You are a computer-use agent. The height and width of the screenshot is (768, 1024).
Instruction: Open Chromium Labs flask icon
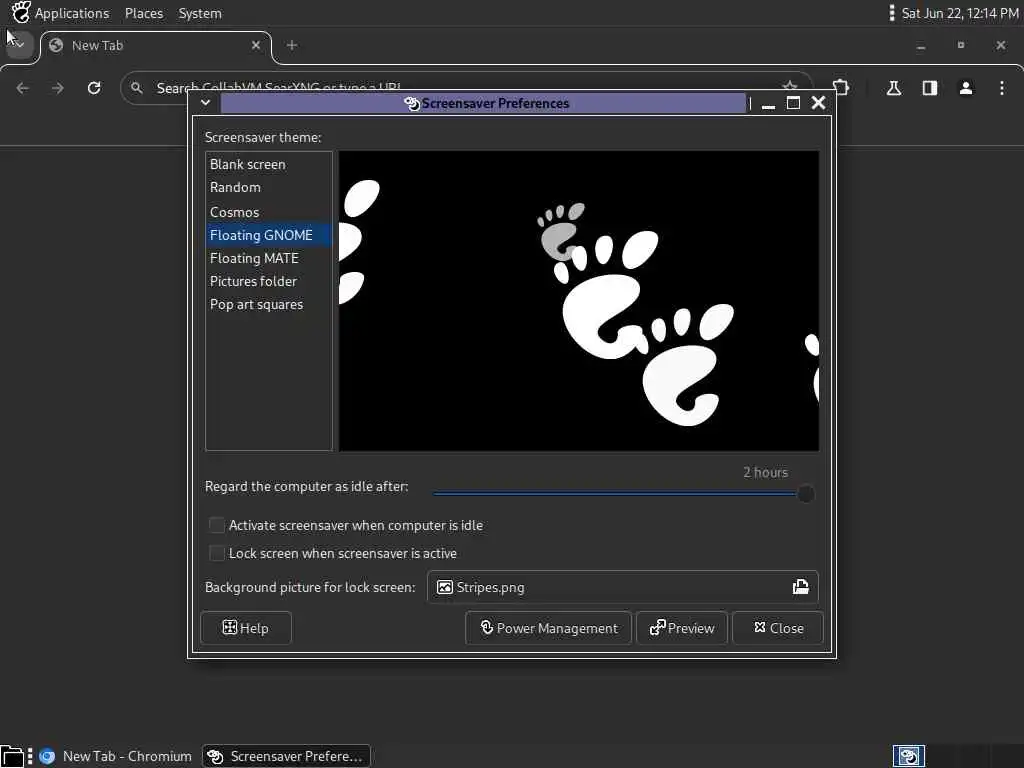click(x=894, y=88)
